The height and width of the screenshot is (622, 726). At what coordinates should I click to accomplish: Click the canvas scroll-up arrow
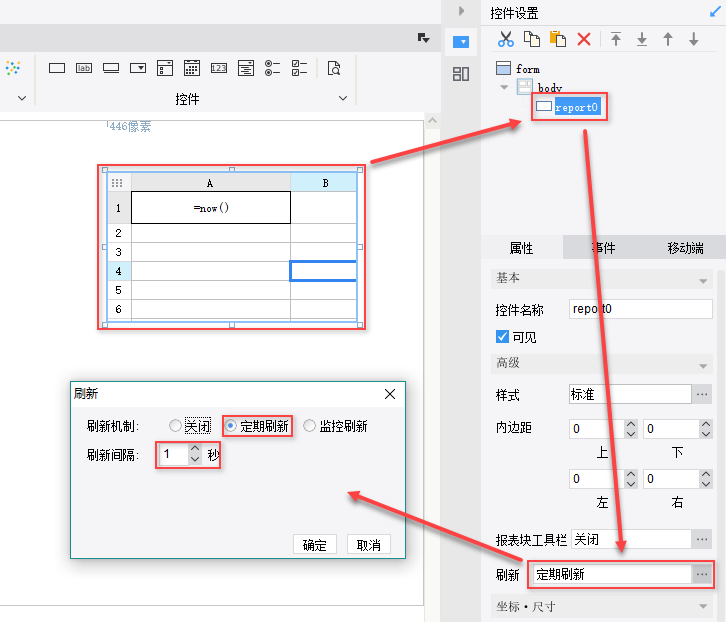point(432,120)
